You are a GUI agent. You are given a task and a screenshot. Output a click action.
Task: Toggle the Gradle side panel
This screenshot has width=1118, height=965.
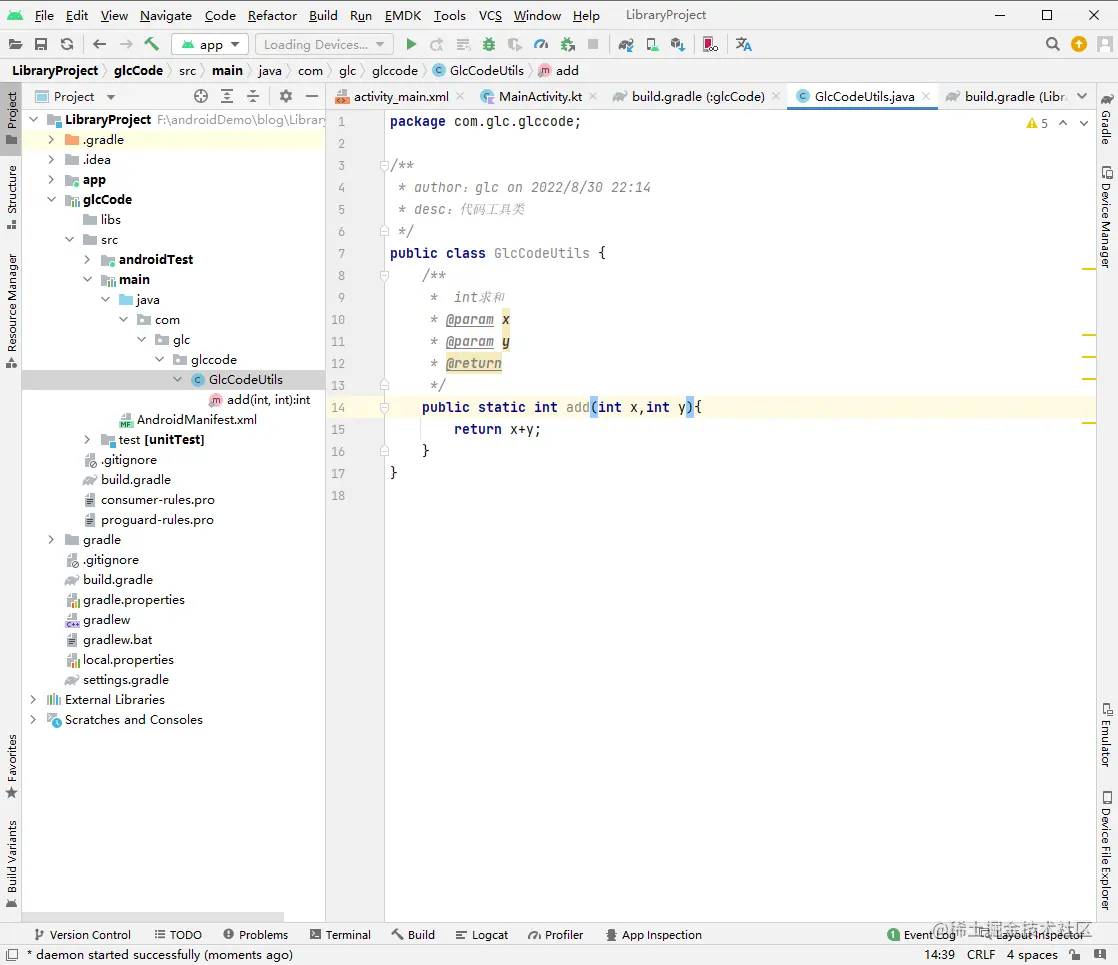1106,118
